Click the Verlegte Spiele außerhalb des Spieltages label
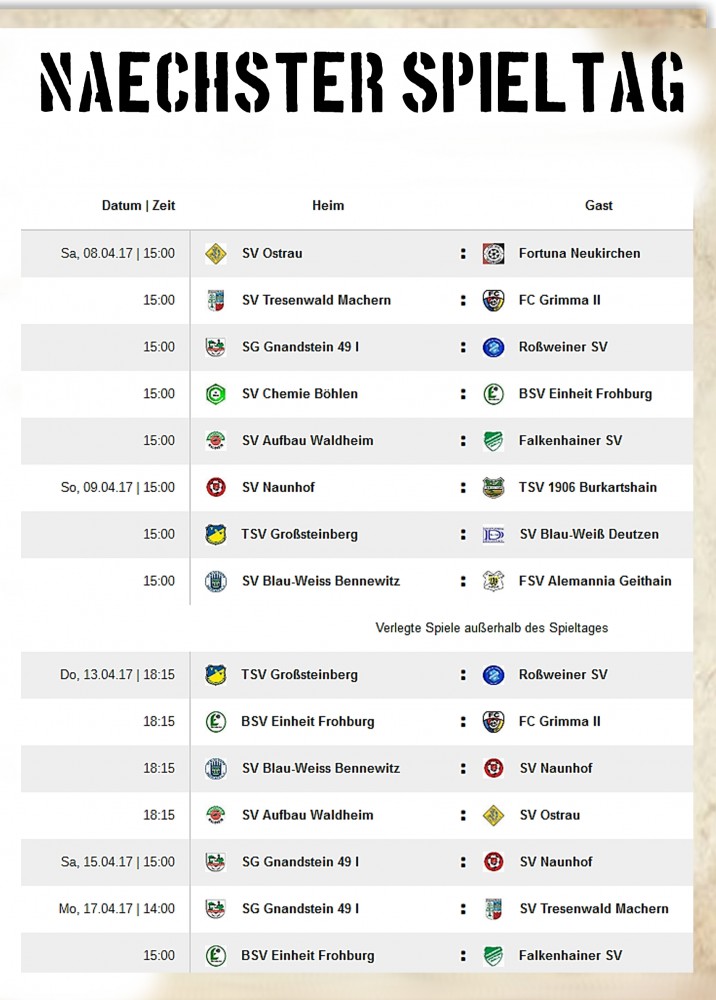This screenshot has width=716, height=1000. [492, 628]
